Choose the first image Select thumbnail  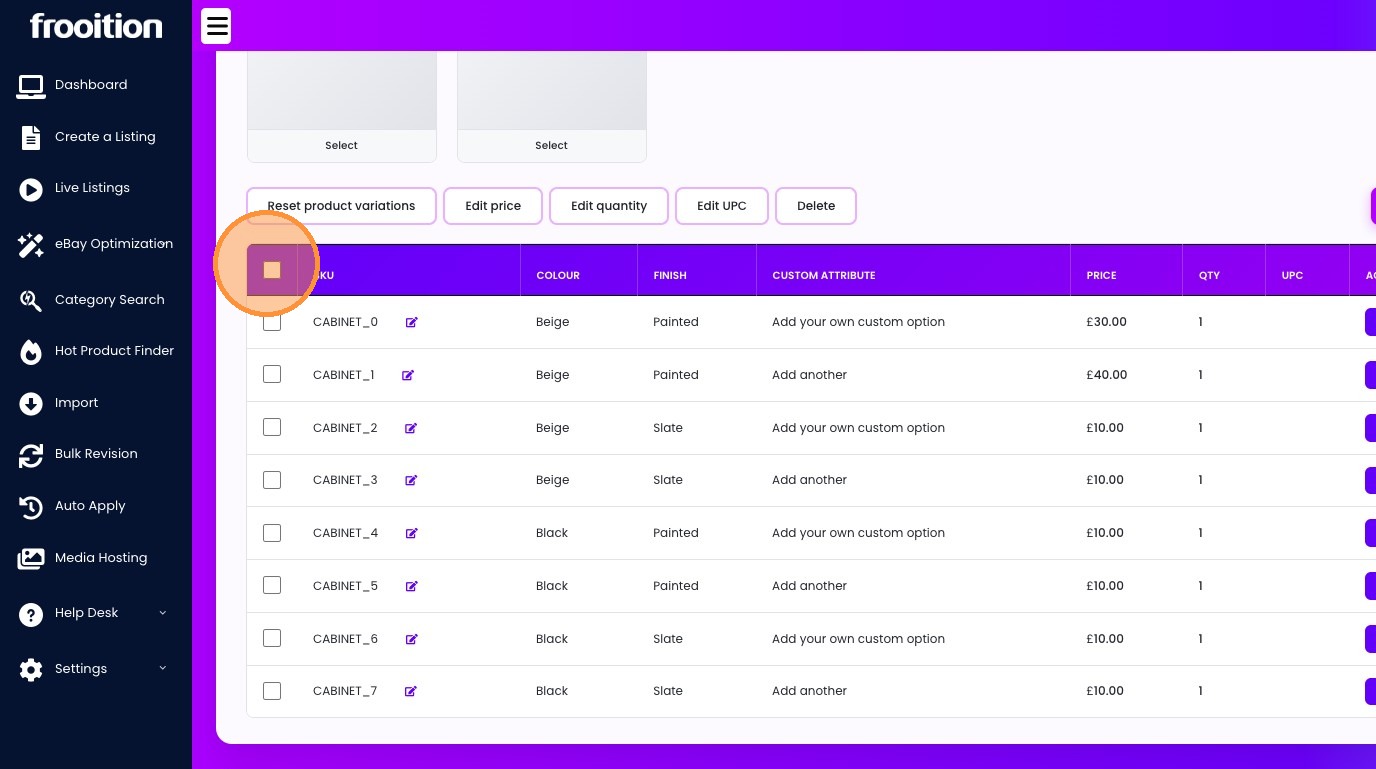(341, 145)
